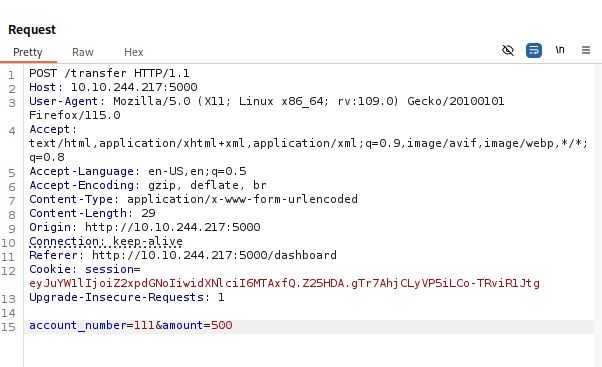Click the Referer dashboard URL
602x367 pixels.
pyautogui.click(x=214, y=255)
